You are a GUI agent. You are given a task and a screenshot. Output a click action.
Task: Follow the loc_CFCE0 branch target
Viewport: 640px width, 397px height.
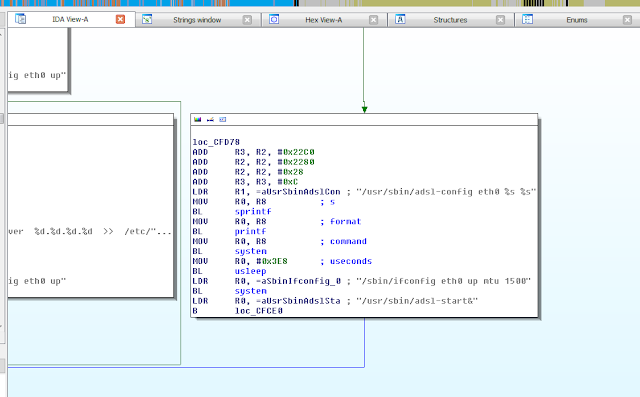point(258,311)
